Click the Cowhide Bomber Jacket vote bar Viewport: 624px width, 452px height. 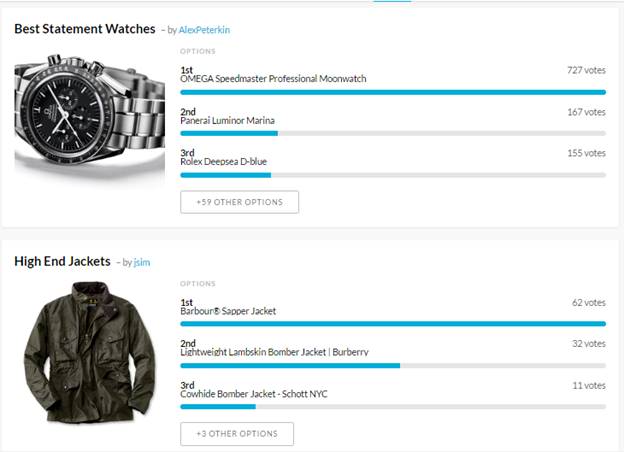pyautogui.click(x=392, y=407)
